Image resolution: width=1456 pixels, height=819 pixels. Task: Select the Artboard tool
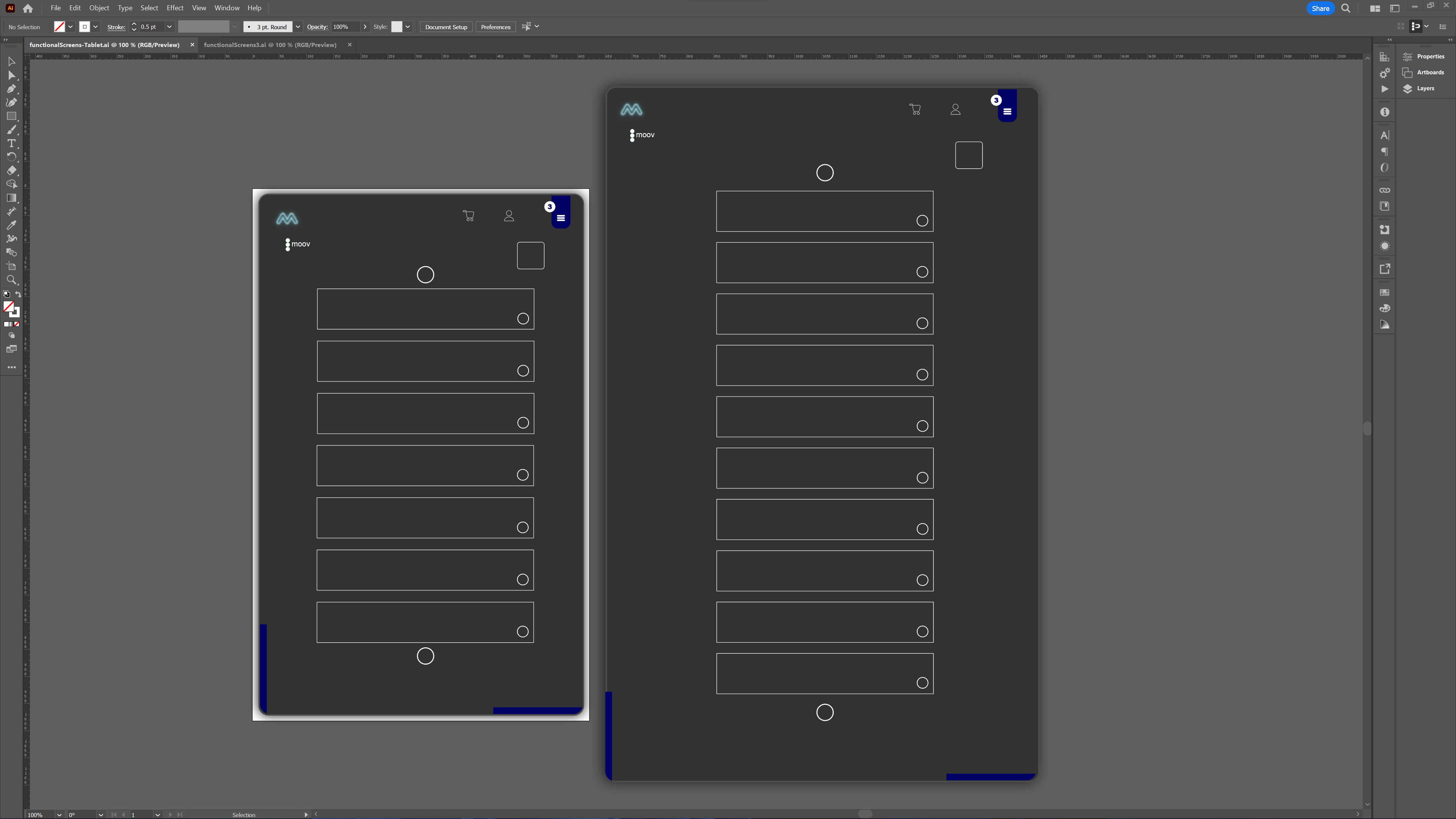tap(11, 266)
